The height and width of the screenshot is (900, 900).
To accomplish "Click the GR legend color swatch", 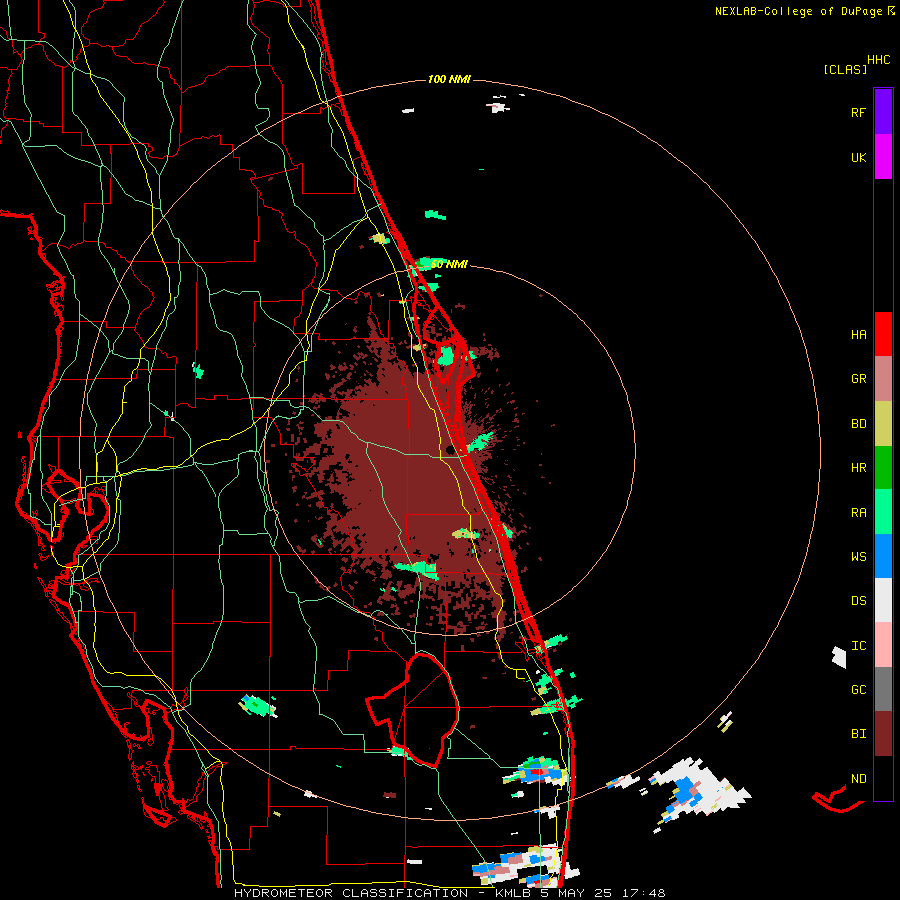I will [x=883, y=379].
